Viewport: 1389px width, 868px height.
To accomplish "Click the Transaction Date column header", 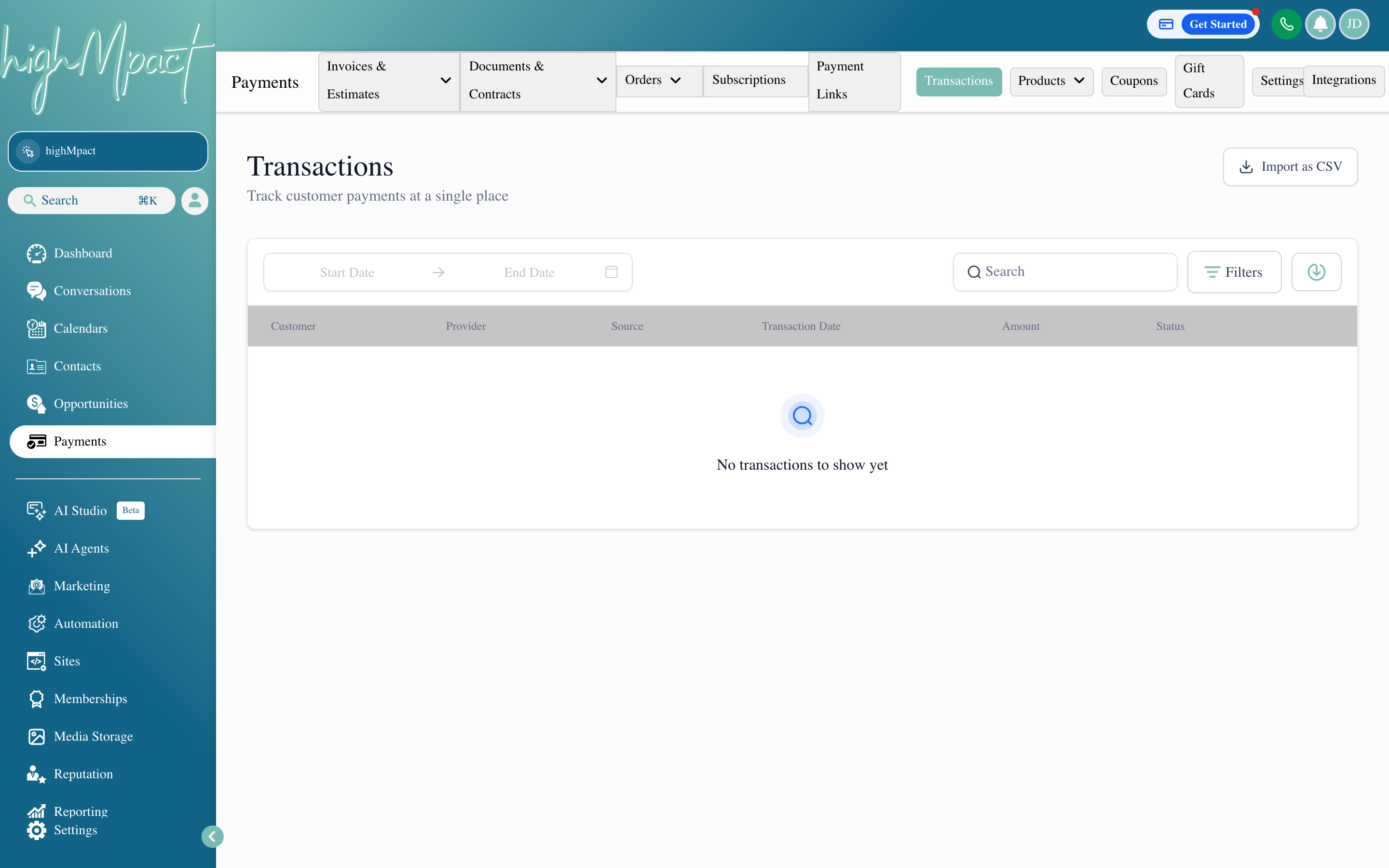I will (x=801, y=326).
